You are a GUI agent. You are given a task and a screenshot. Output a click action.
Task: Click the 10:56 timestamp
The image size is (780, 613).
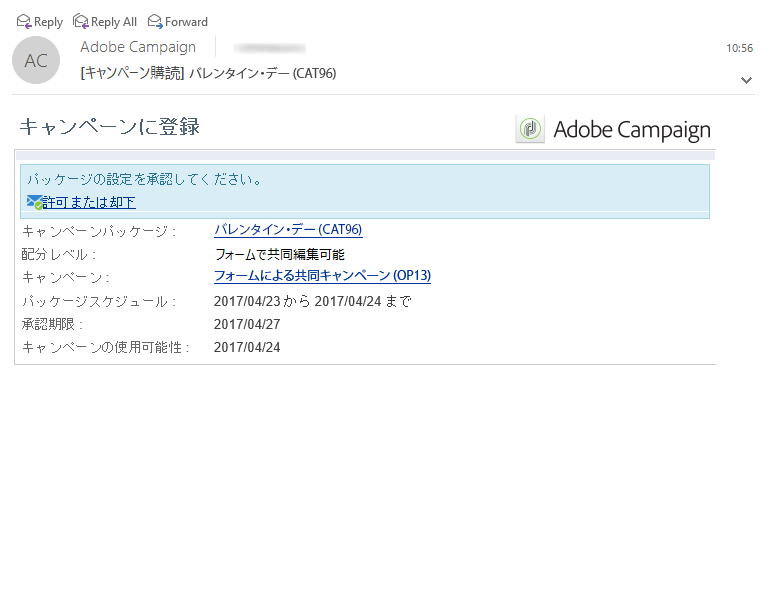pos(739,48)
